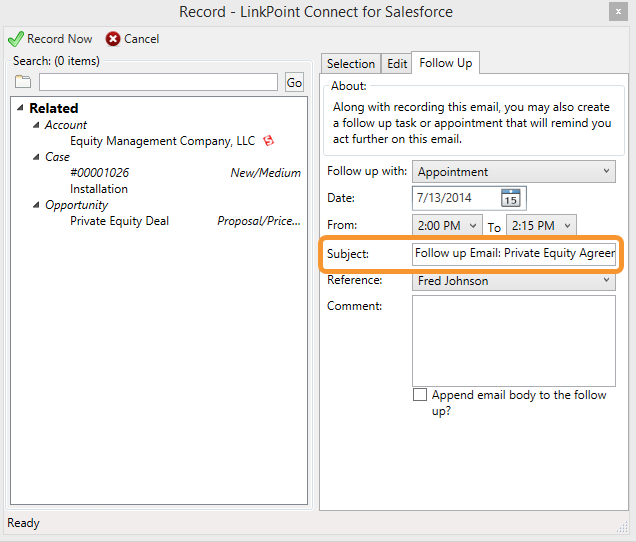Select the Private Equity Deal opportunity
636x542 pixels.
coord(119,221)
